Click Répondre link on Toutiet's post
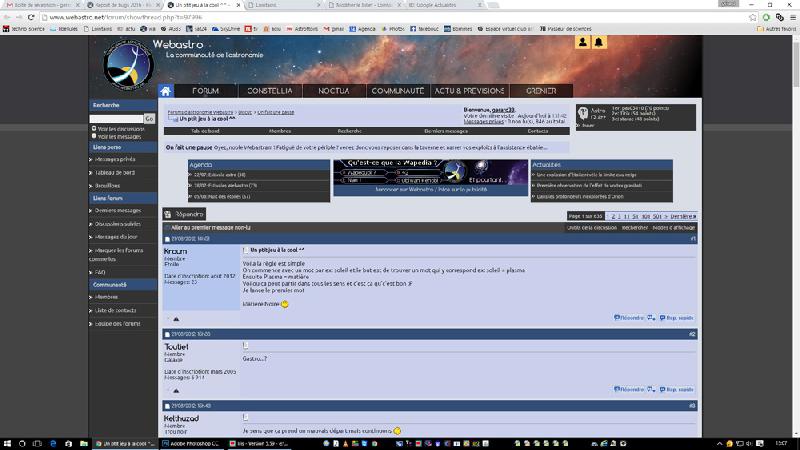The width and height of the screenshot is (800, 450). coord(629,389)
